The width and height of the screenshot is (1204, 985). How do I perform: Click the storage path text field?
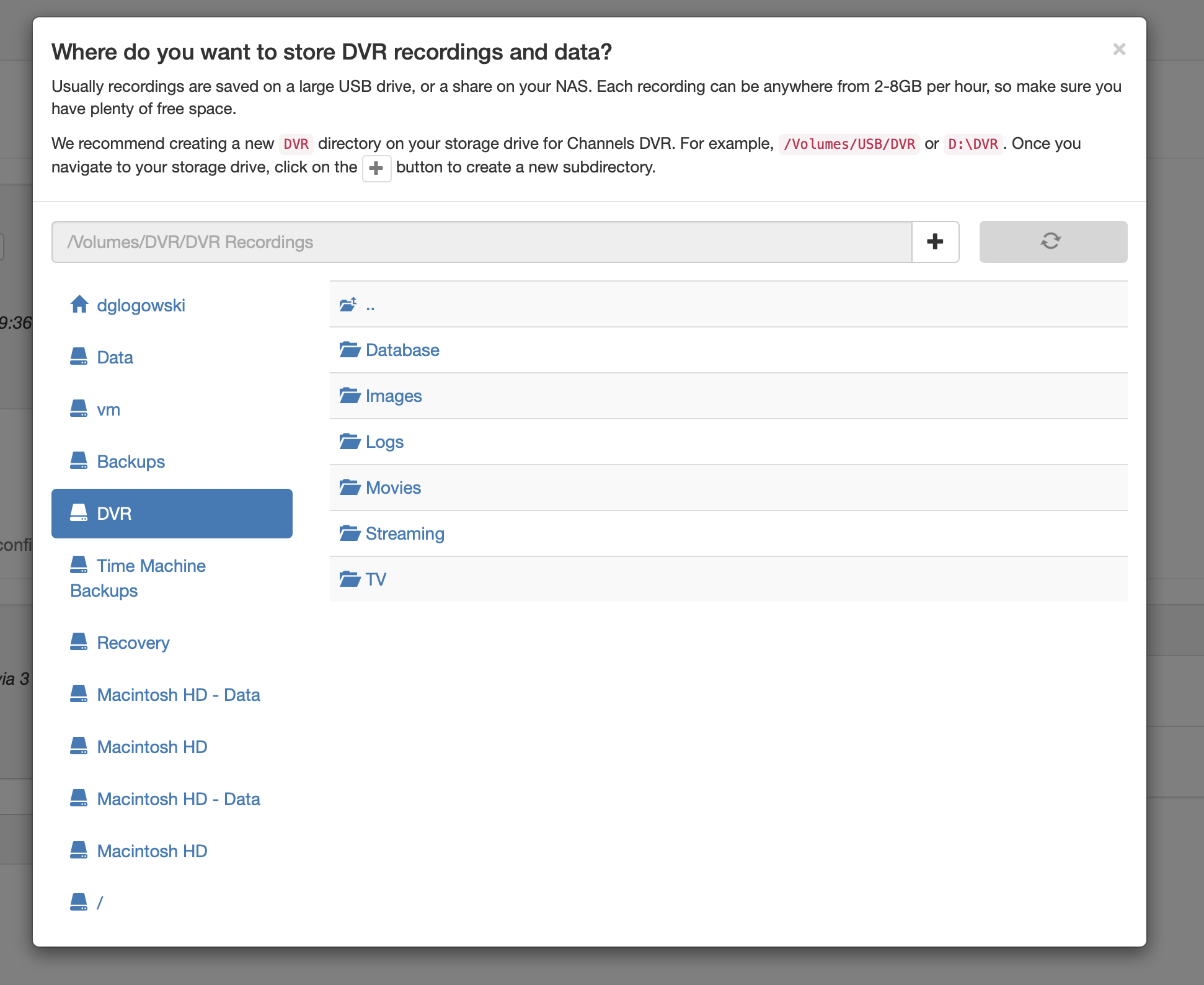tap(481, 242)
